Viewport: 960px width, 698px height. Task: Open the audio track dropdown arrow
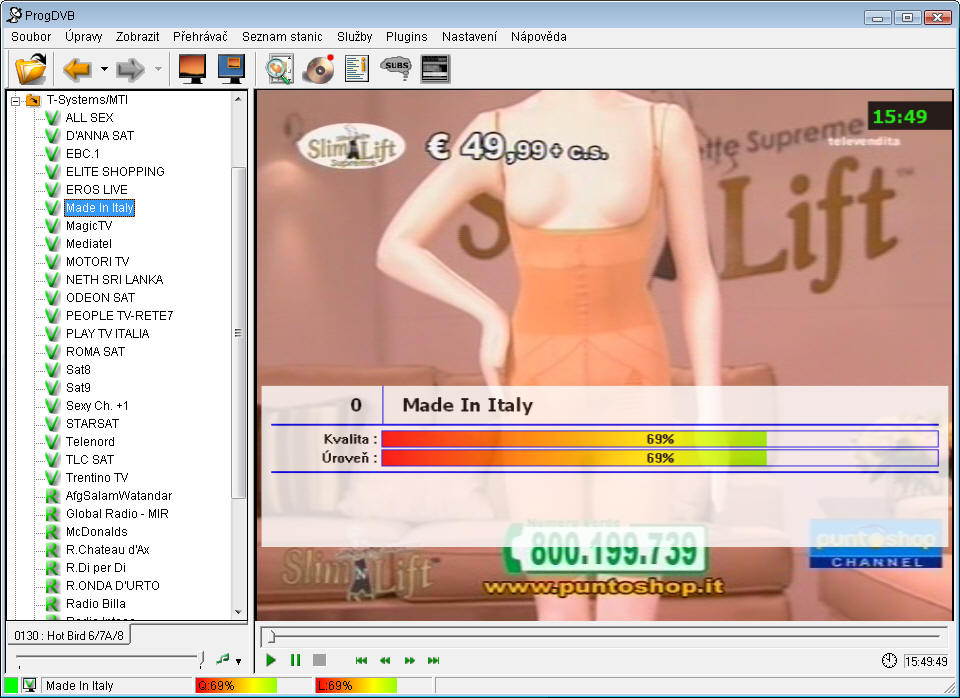(x=238, y=661)
